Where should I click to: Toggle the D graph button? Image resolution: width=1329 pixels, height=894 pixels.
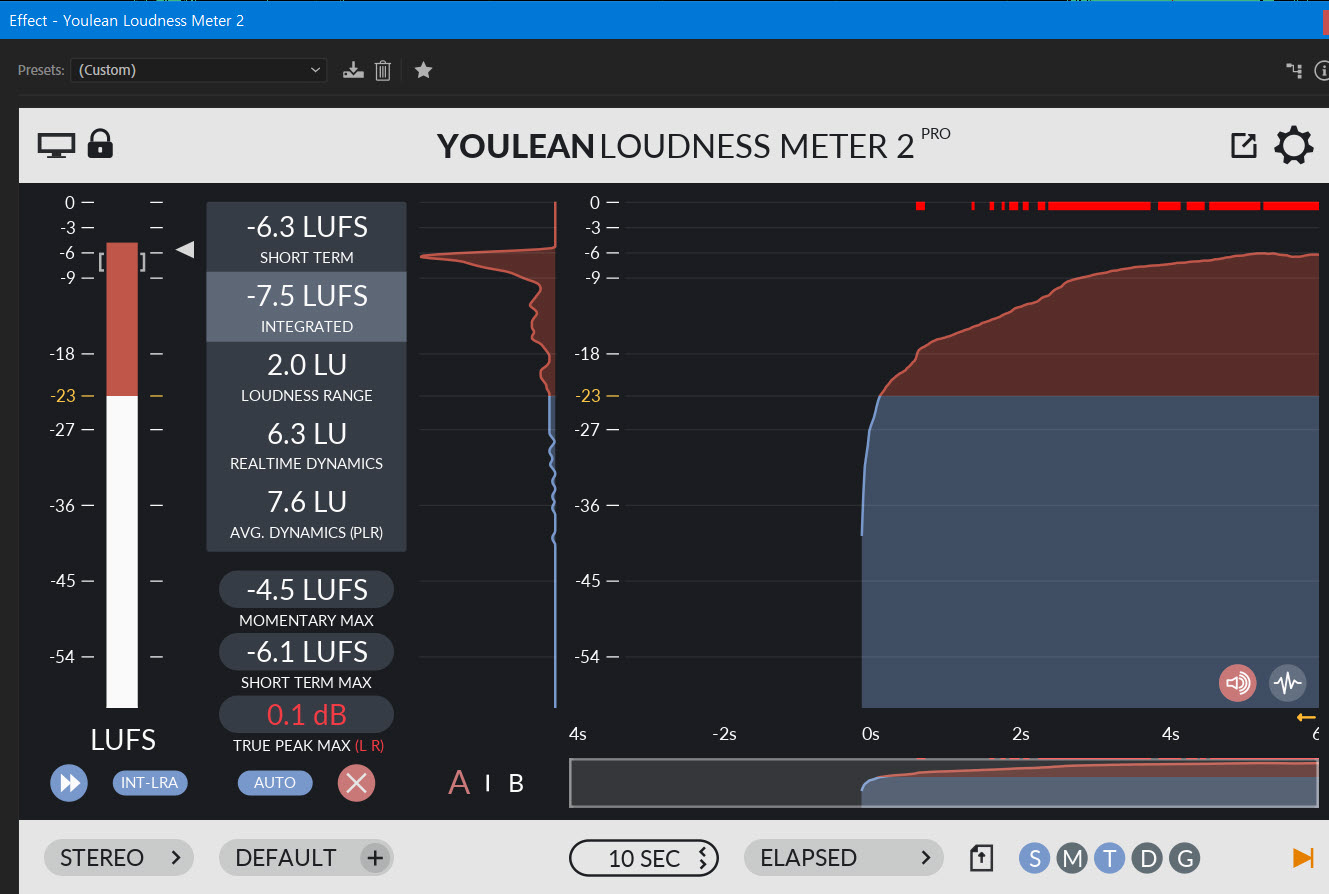click(1148, 858)
